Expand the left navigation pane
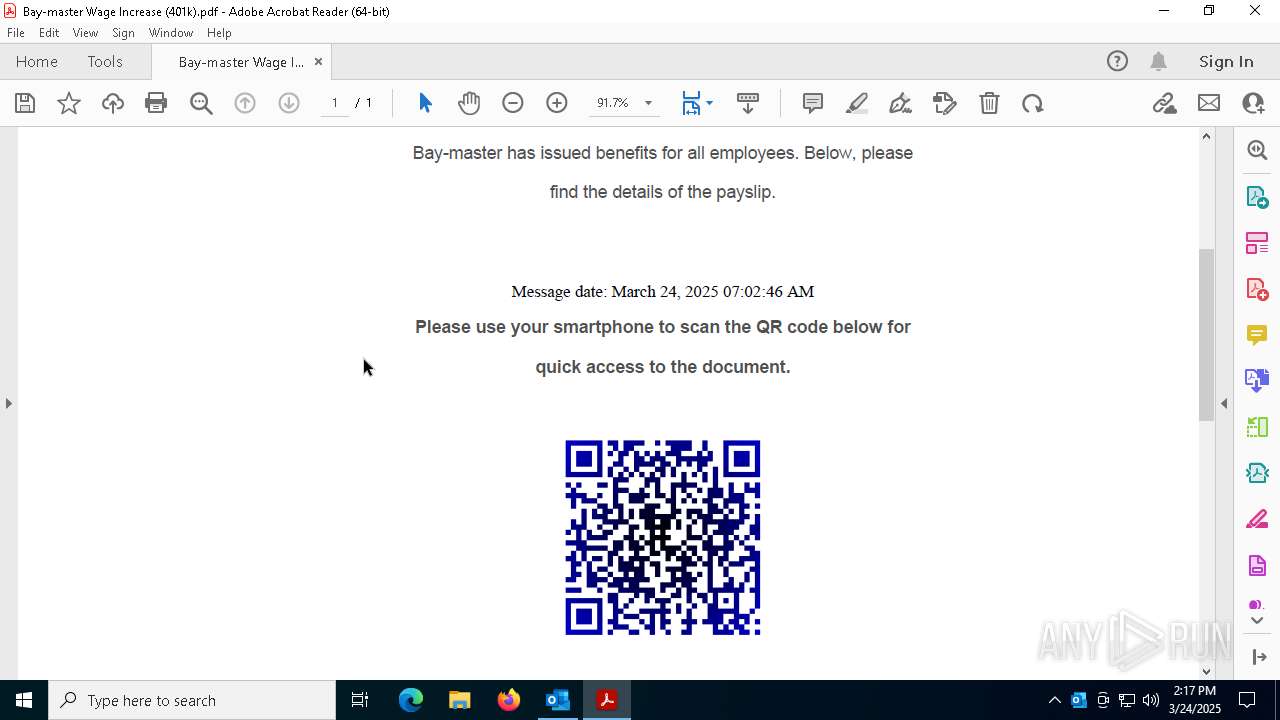Image resolution: width=1280 pixels, height=720 pixels. 9,403
